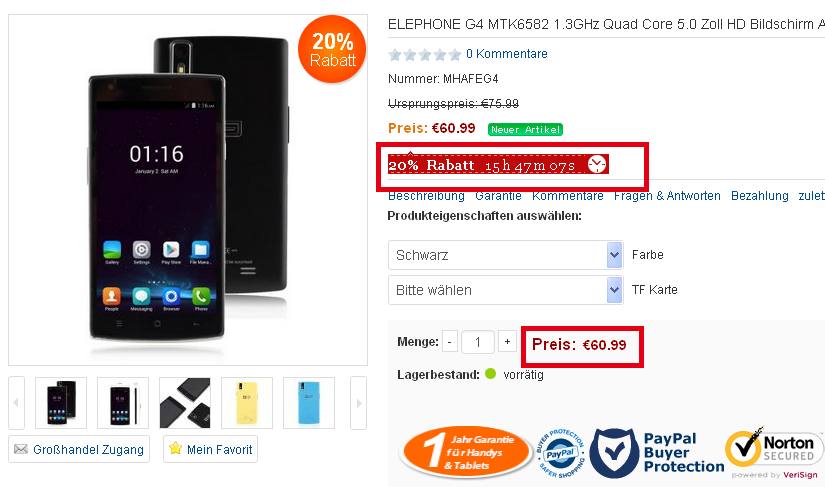Click the round PayPal safer shopping seal
Viewport: 825px width, 487px height.
point(560,453)
